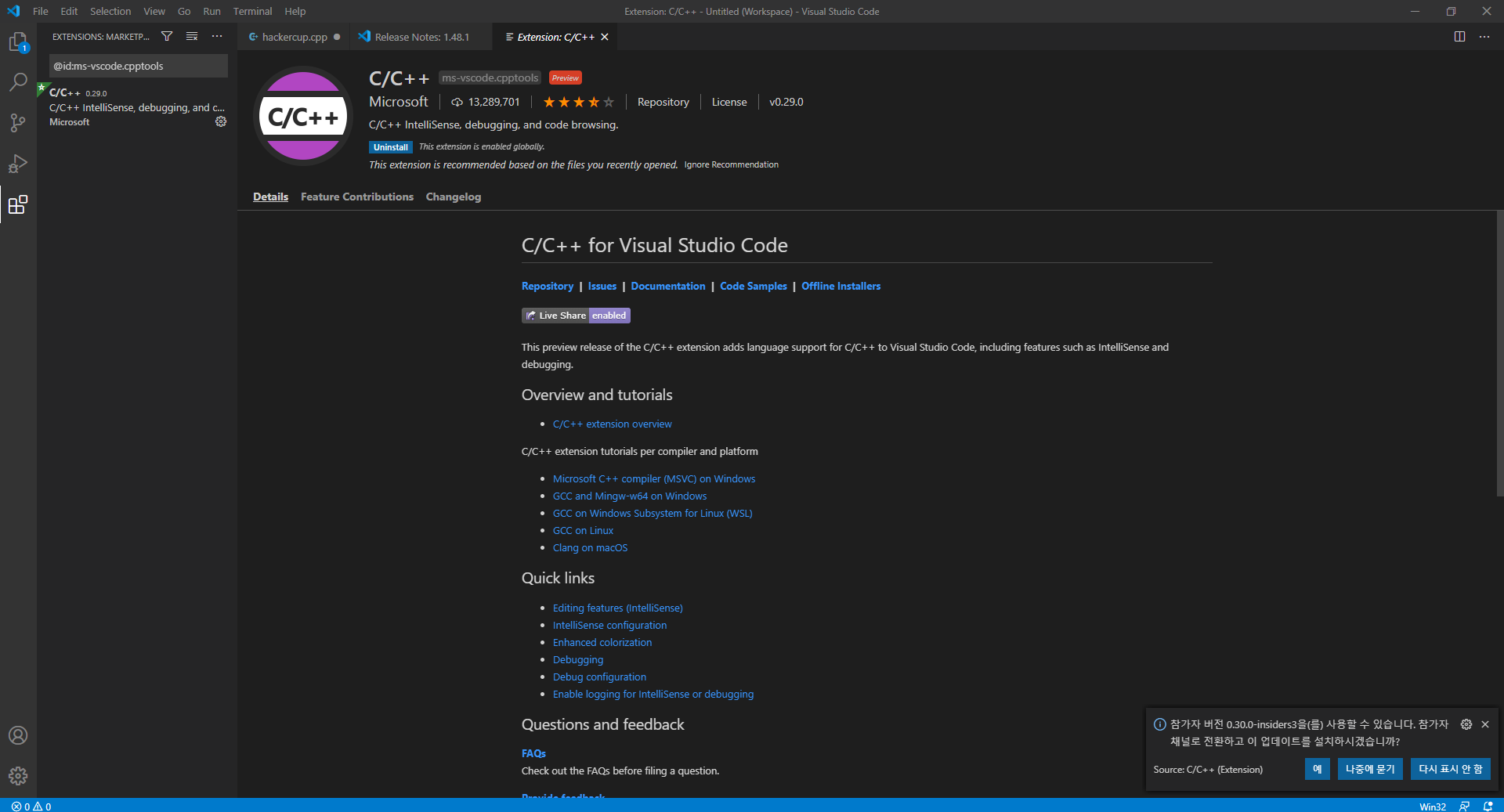Open Microsoft C++ compiler (MSVC) on Windows link
The height and width of the screenshot is (812, 1504).
654,478
